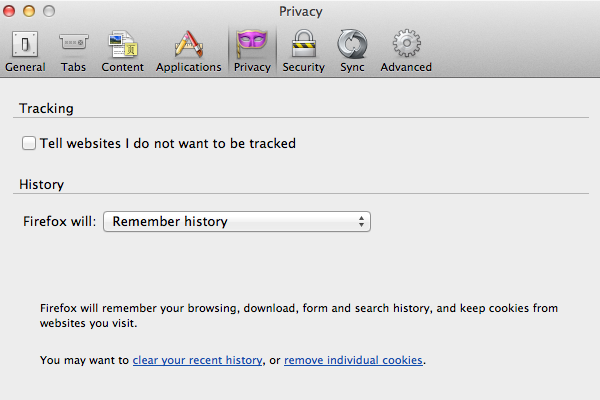Viewport: 600px width, 400px height.
Task: Follow the remove individual cookies link
Action: 353,360
